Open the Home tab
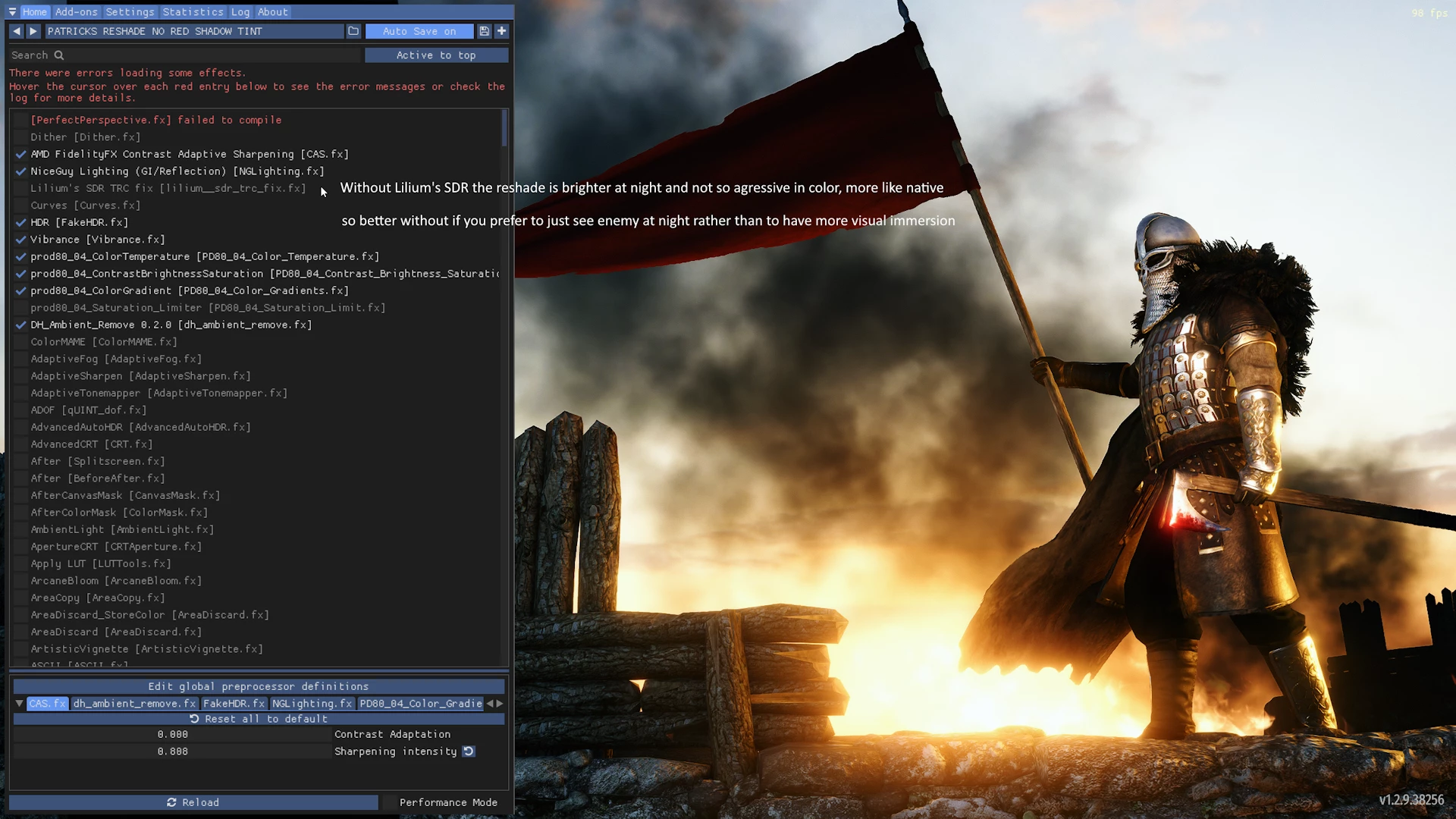The image size is (1456, 819). (x=35, y=12)
